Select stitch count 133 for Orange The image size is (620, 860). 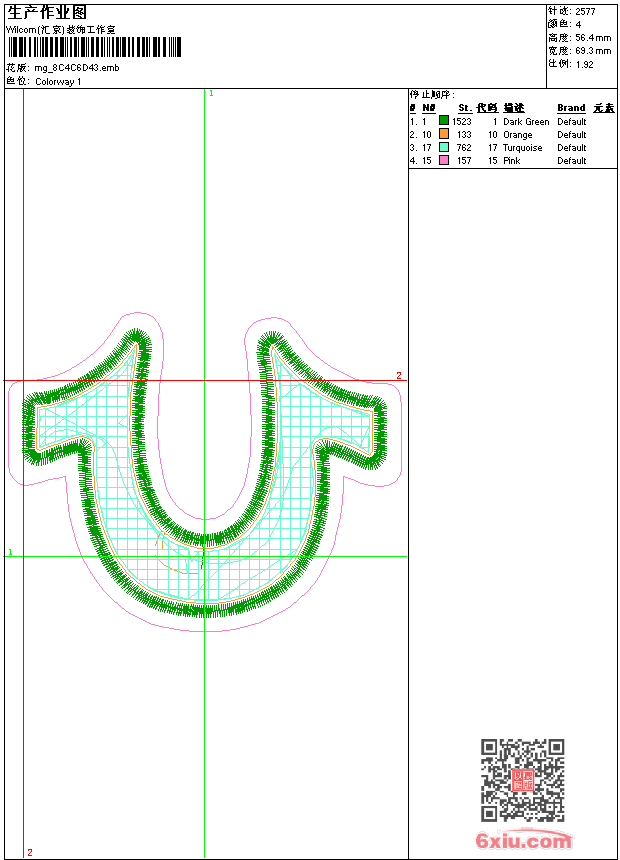coord(464,134)
